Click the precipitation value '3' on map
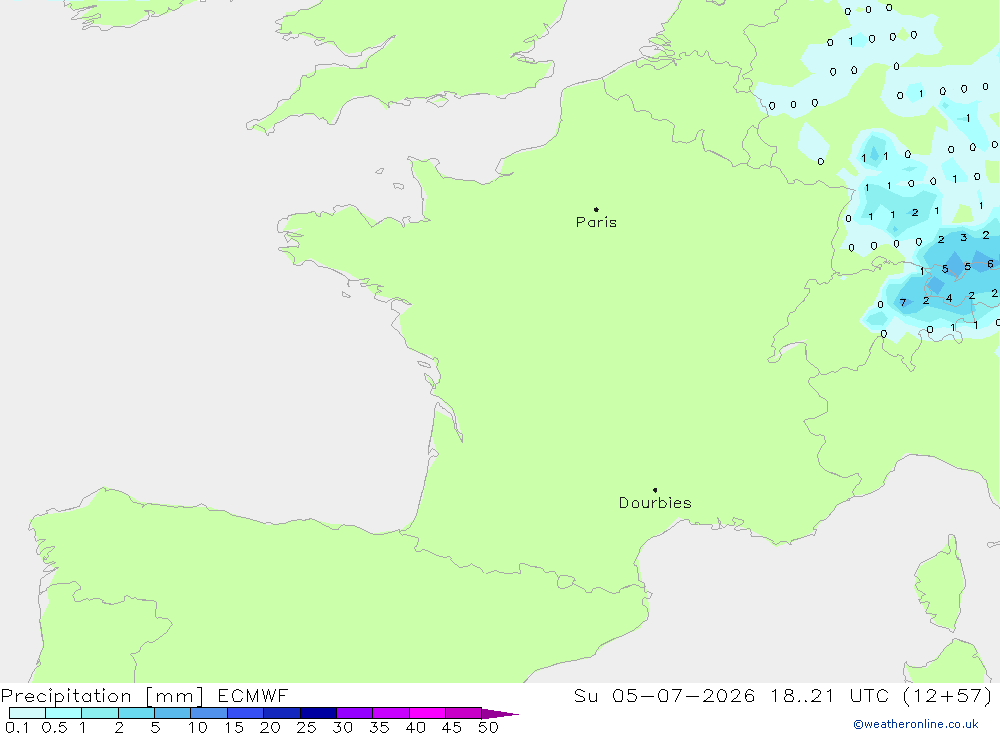 [x=964, y=237]
